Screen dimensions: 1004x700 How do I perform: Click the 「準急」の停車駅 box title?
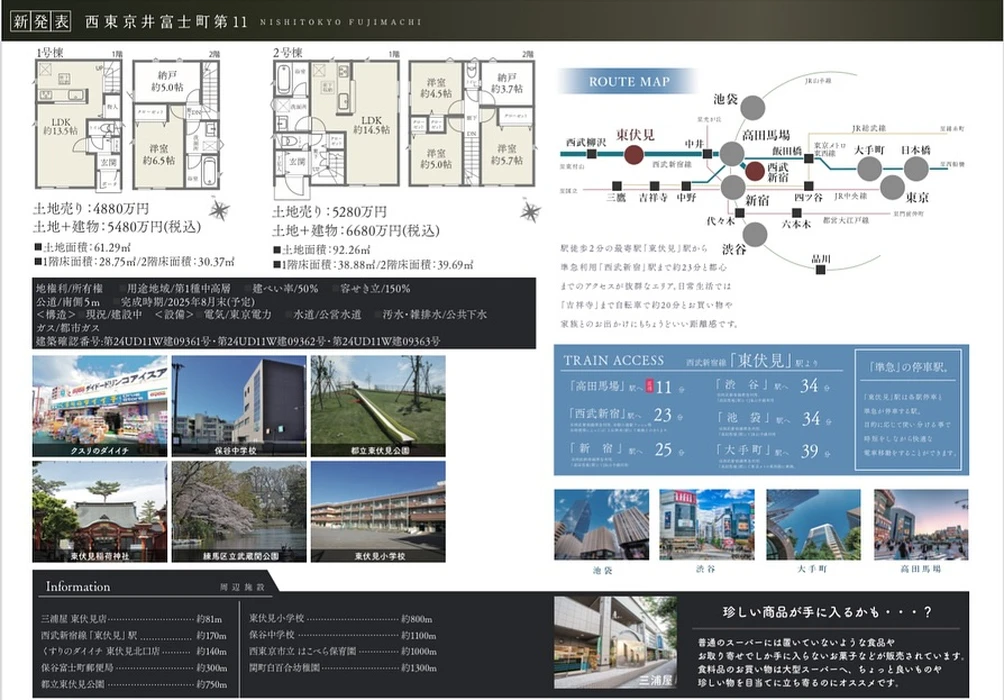pyautogui.click(x=909, y=368)
